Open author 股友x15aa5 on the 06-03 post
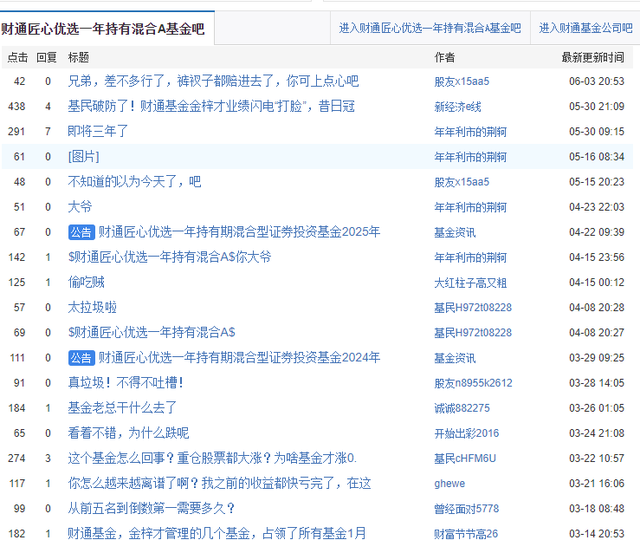This screenshot has width=640, height=540. click(462, 82)
